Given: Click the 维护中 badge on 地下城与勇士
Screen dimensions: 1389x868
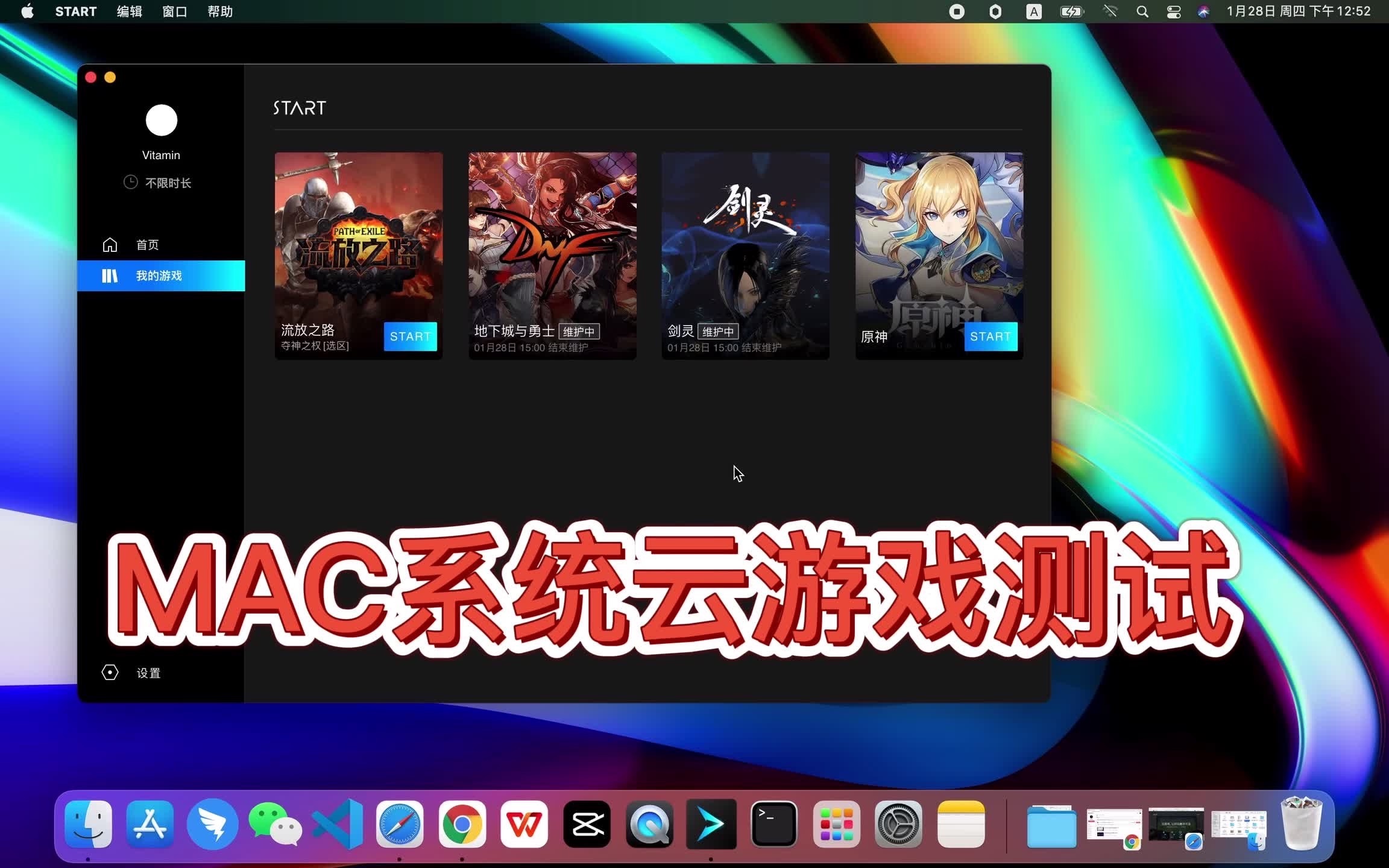Looking at the screenshot, I should [x=579, y=332].
